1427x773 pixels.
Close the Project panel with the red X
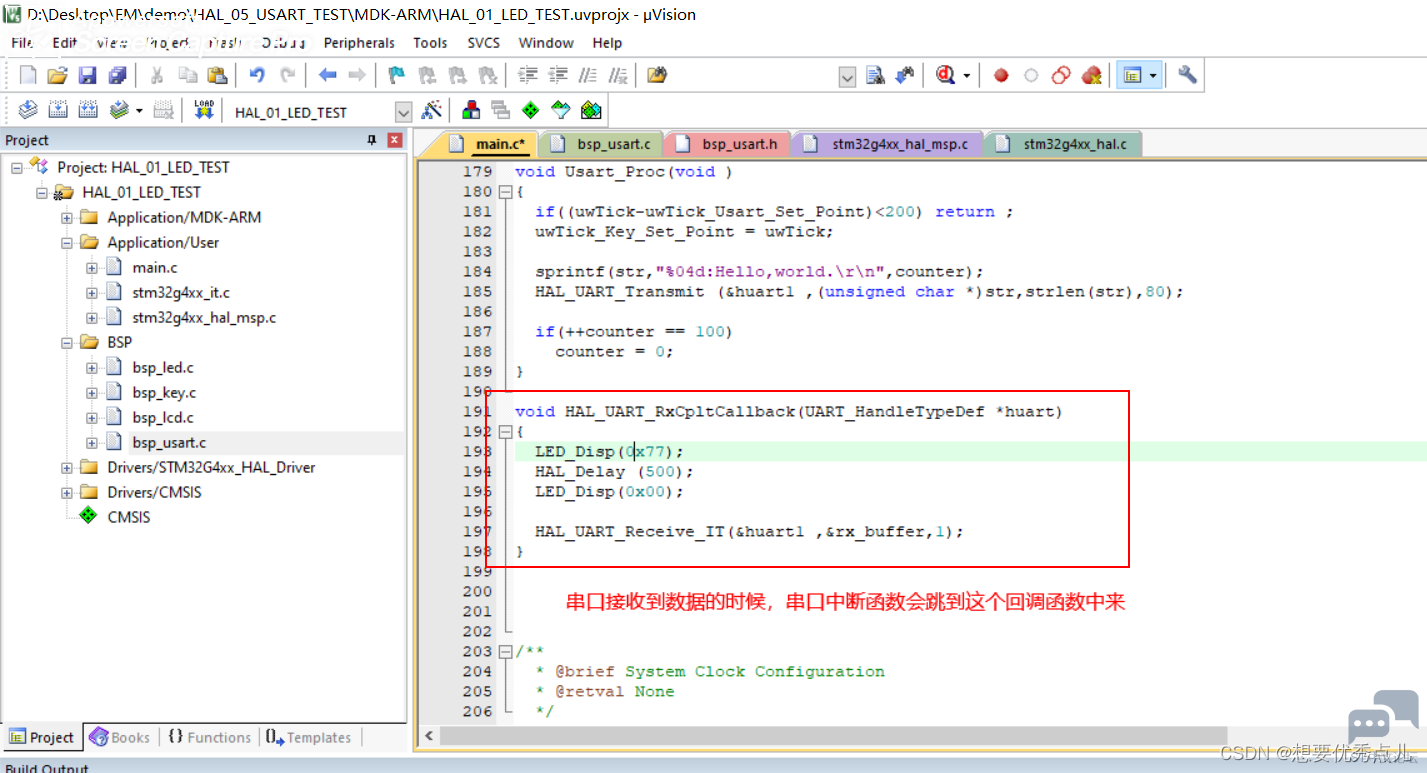coord(394,140)
